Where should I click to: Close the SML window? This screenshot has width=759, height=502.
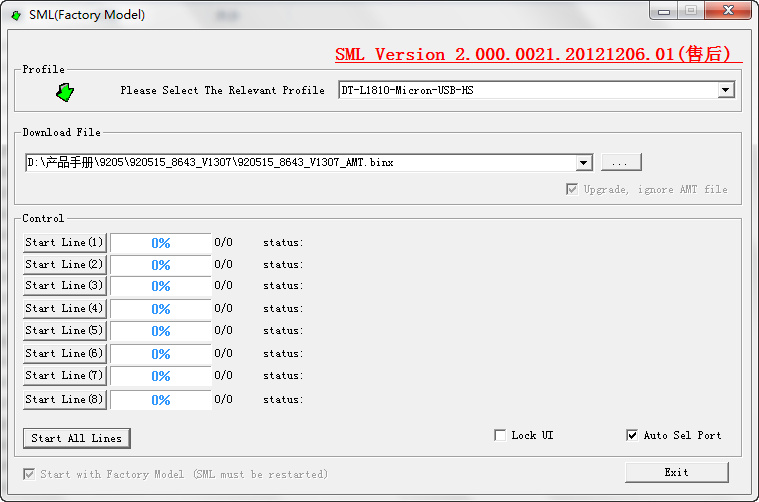[728, 11]
